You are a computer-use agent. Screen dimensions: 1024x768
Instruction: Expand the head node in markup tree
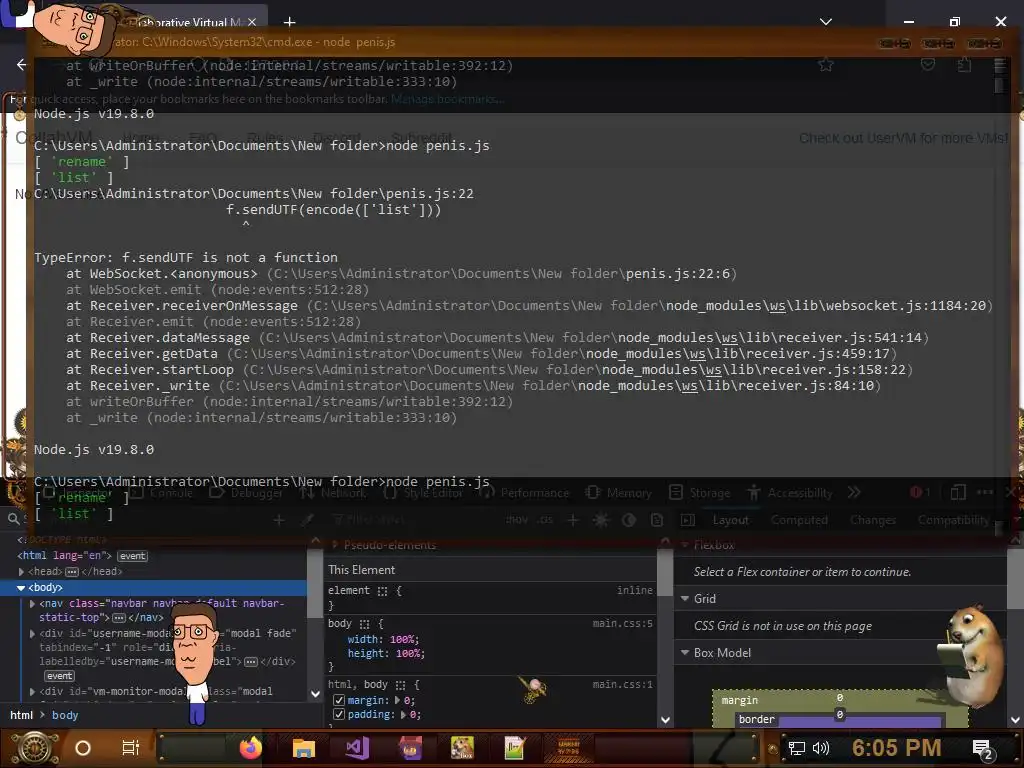point(22,571)
